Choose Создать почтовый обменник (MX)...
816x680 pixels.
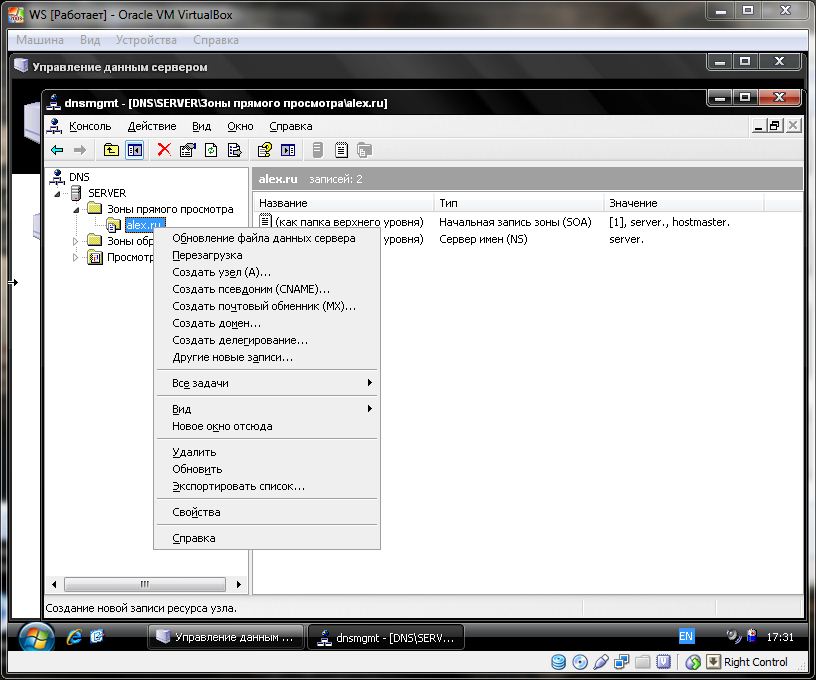[267, 306]
